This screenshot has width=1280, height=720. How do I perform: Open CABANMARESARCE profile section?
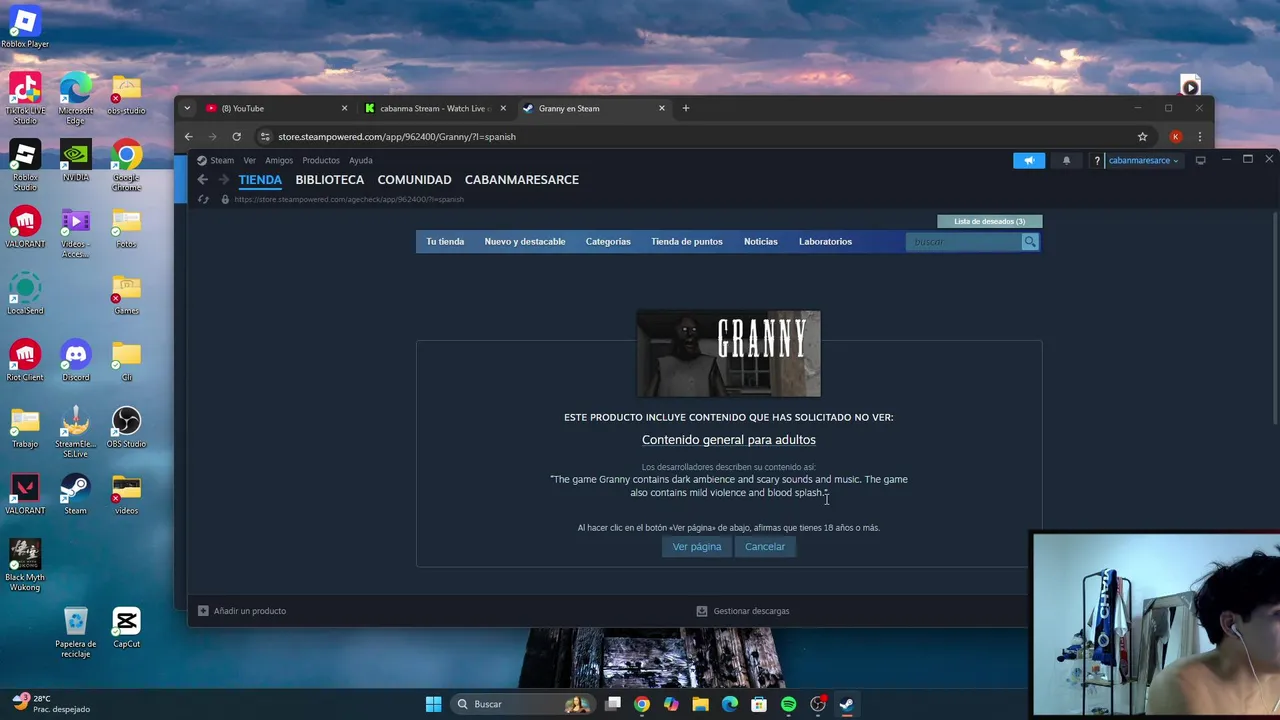pos(522,180)
